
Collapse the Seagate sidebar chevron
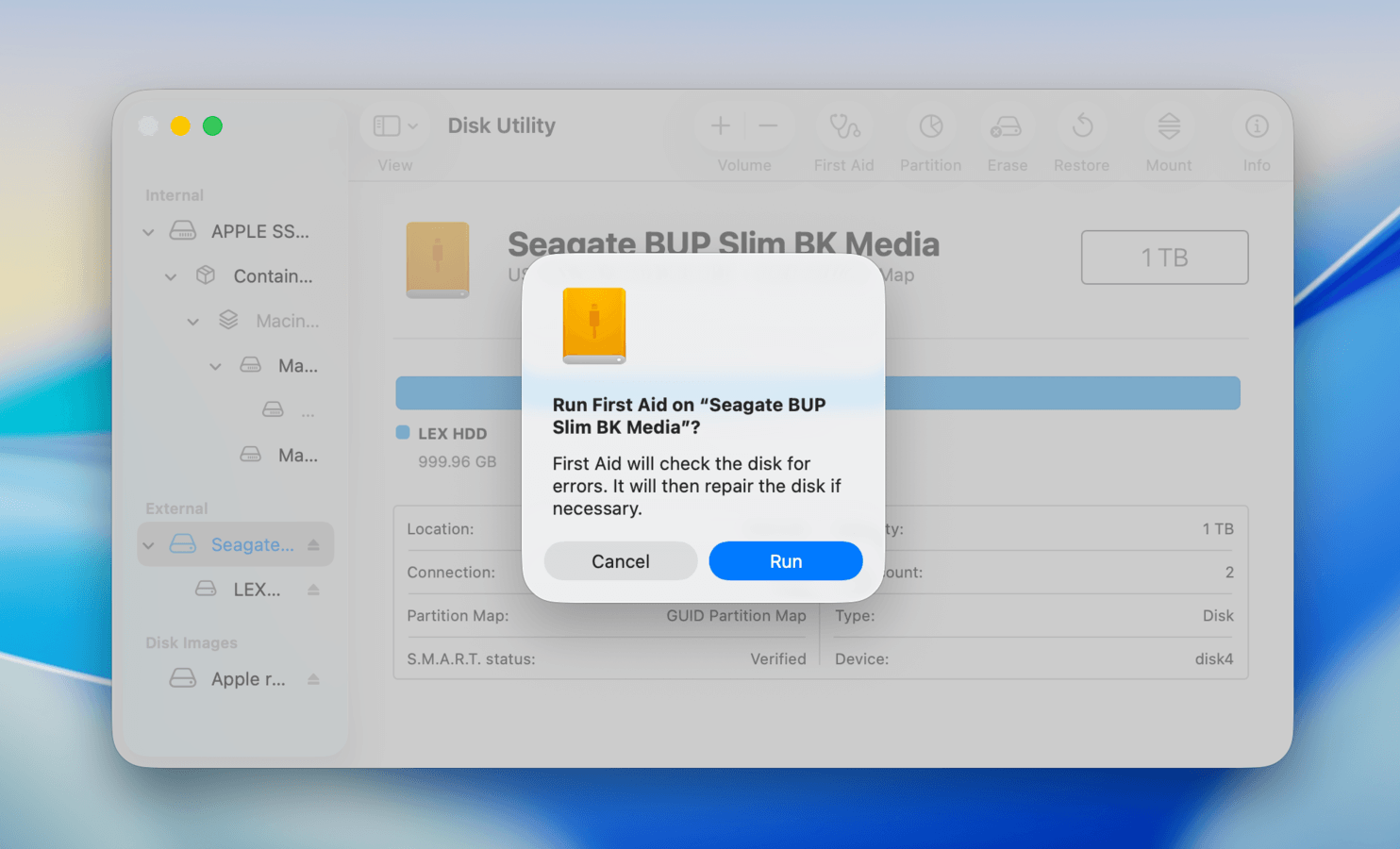coord(148,544)
